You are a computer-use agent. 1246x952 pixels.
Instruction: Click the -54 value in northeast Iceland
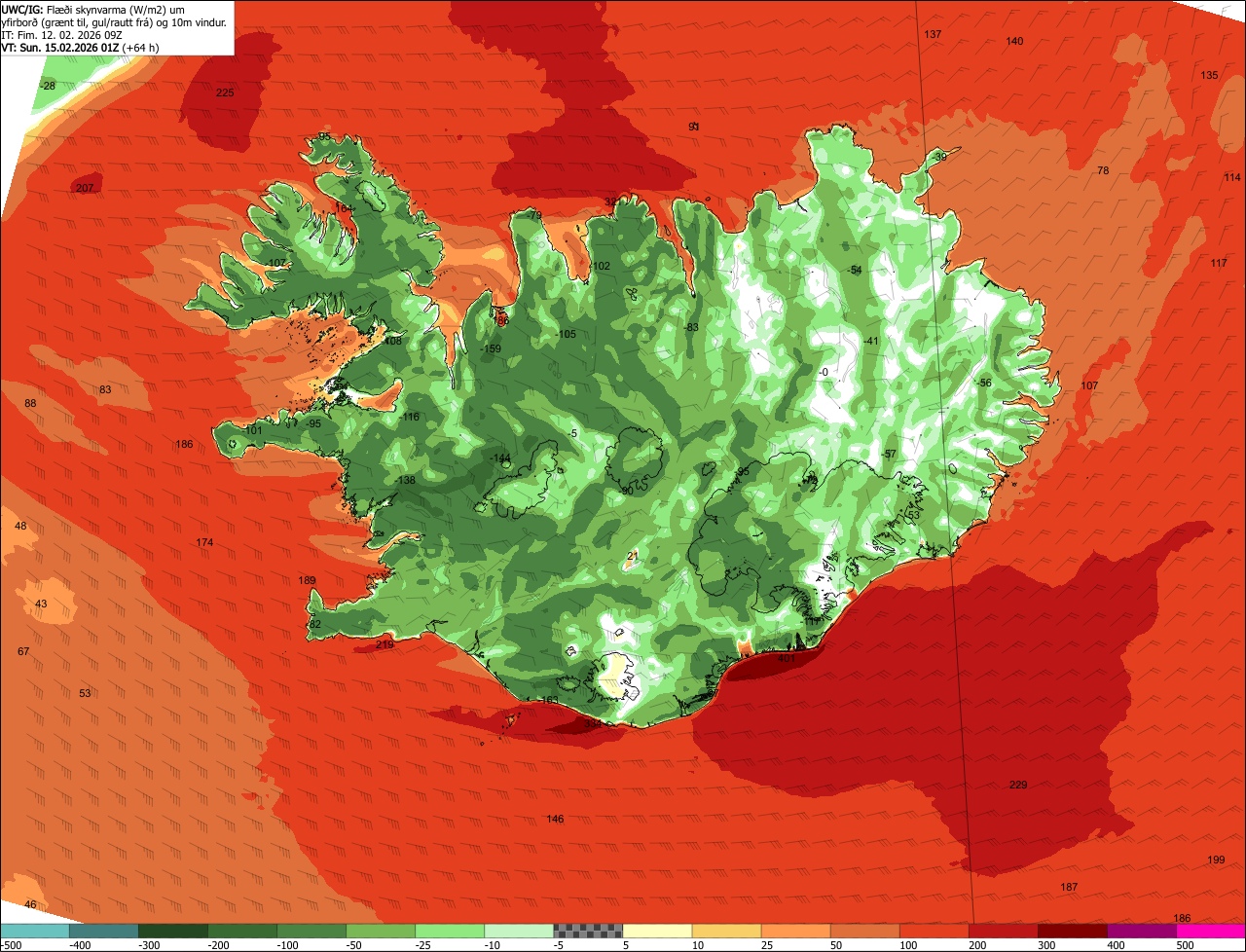click(x=855, y=270)
